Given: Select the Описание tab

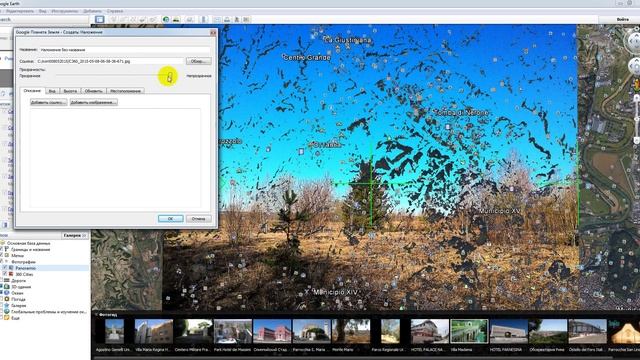Looking at the screenshot, I should tap(32, 91).
